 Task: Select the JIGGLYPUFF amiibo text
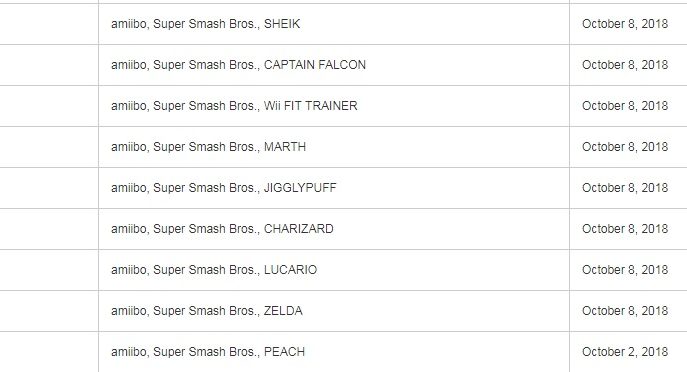[x=223, y=188]
